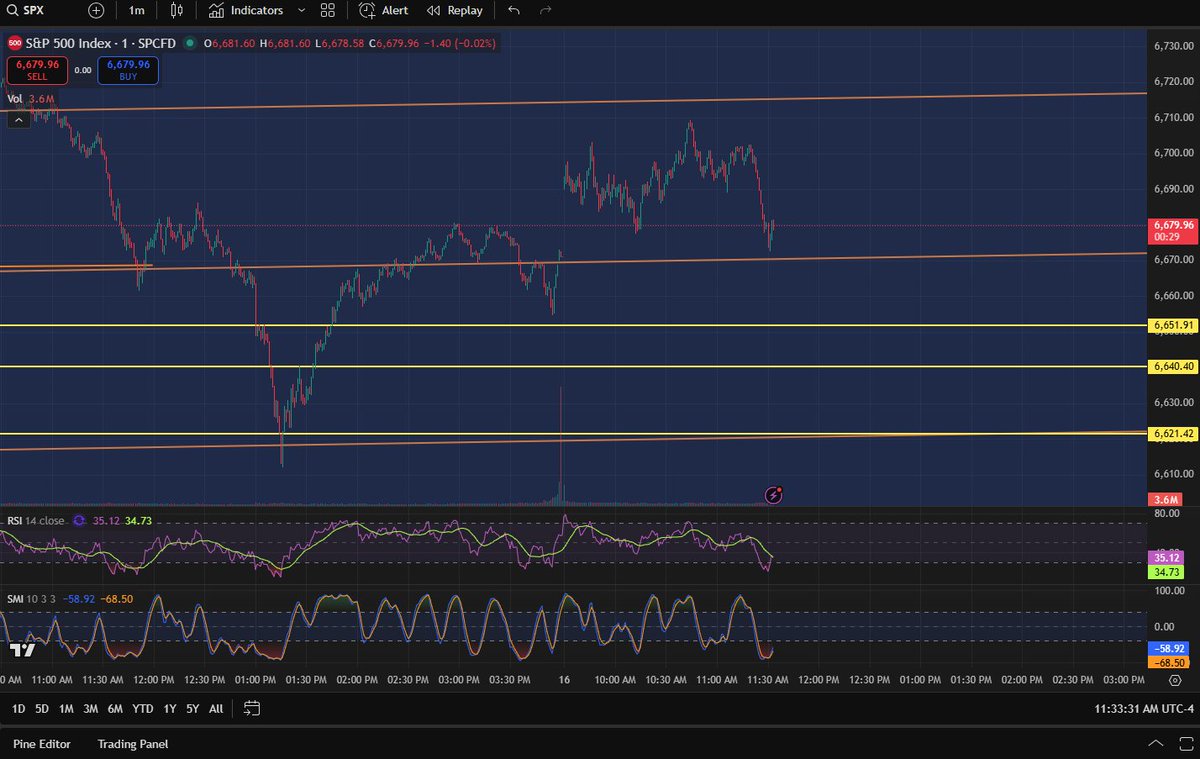
Task: Select the 1D date range
Action: (19, 709)
